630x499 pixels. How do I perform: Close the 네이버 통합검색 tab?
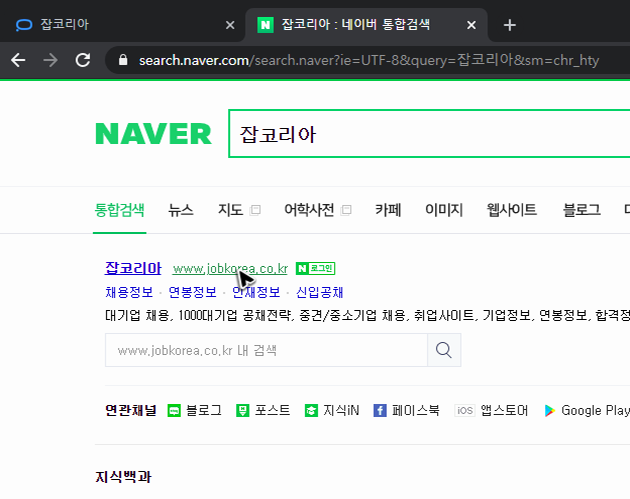coord(471,25)
